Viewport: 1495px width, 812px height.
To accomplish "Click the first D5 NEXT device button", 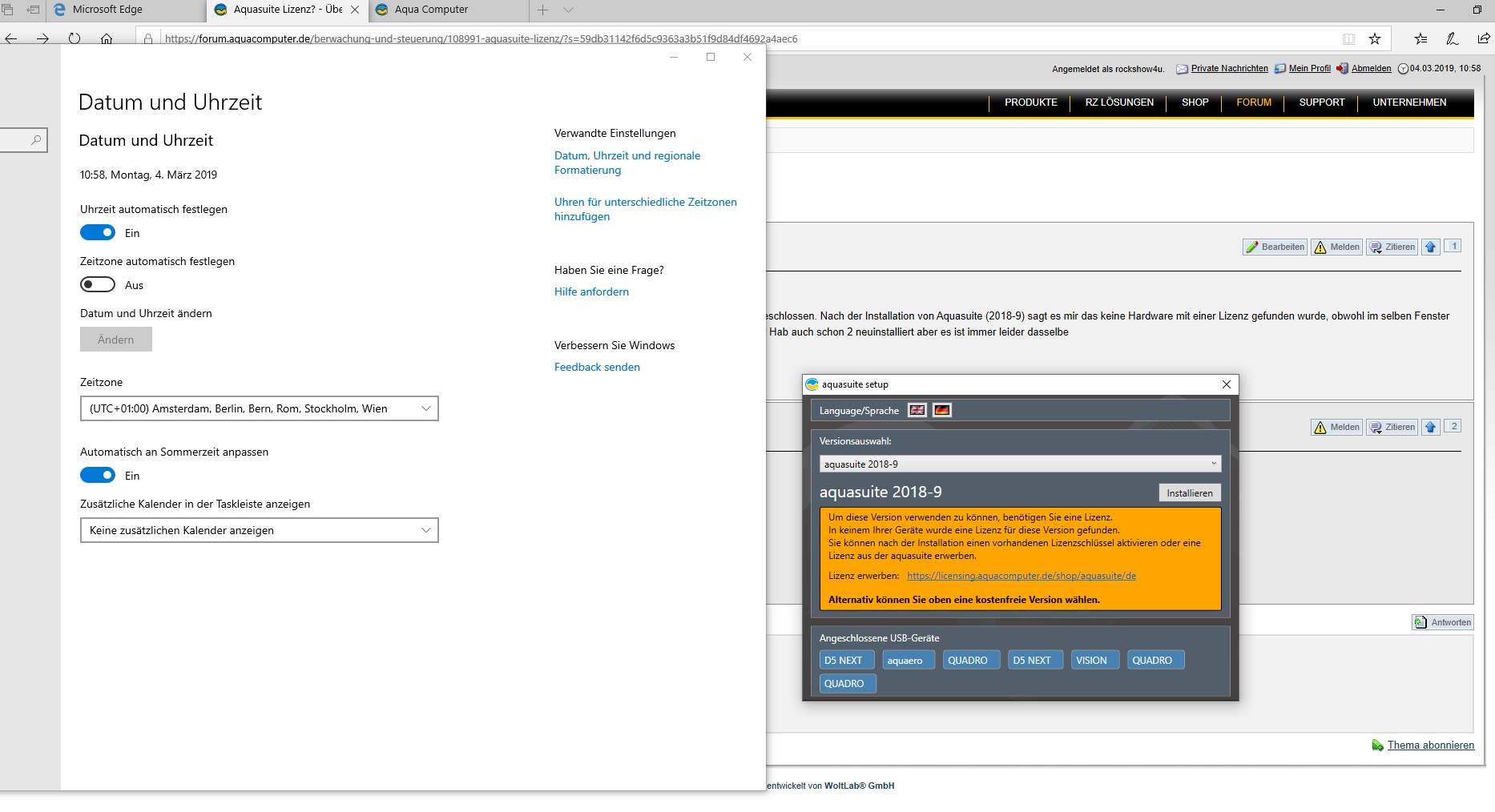I will tap(844, 661).
